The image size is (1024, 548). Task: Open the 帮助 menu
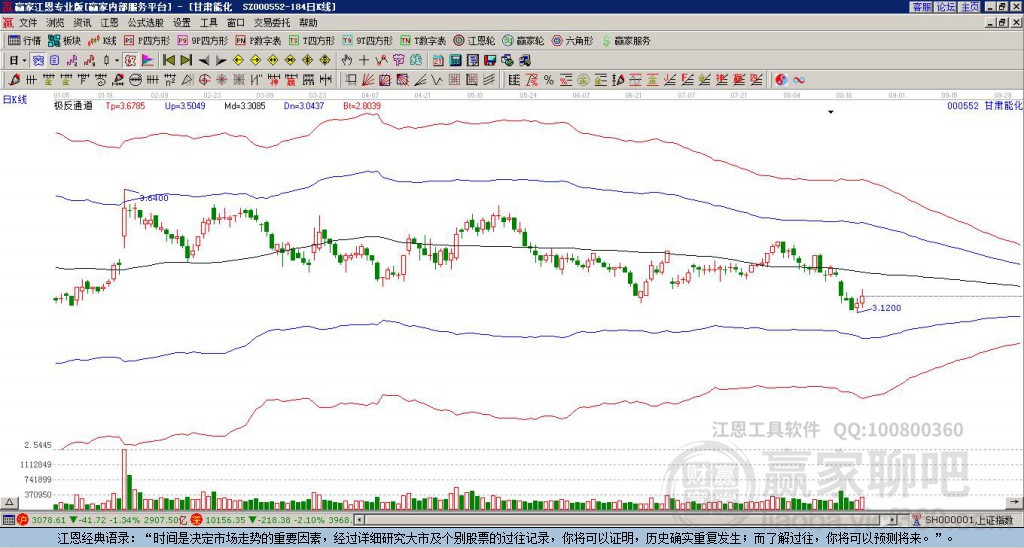tap(308, 23)
